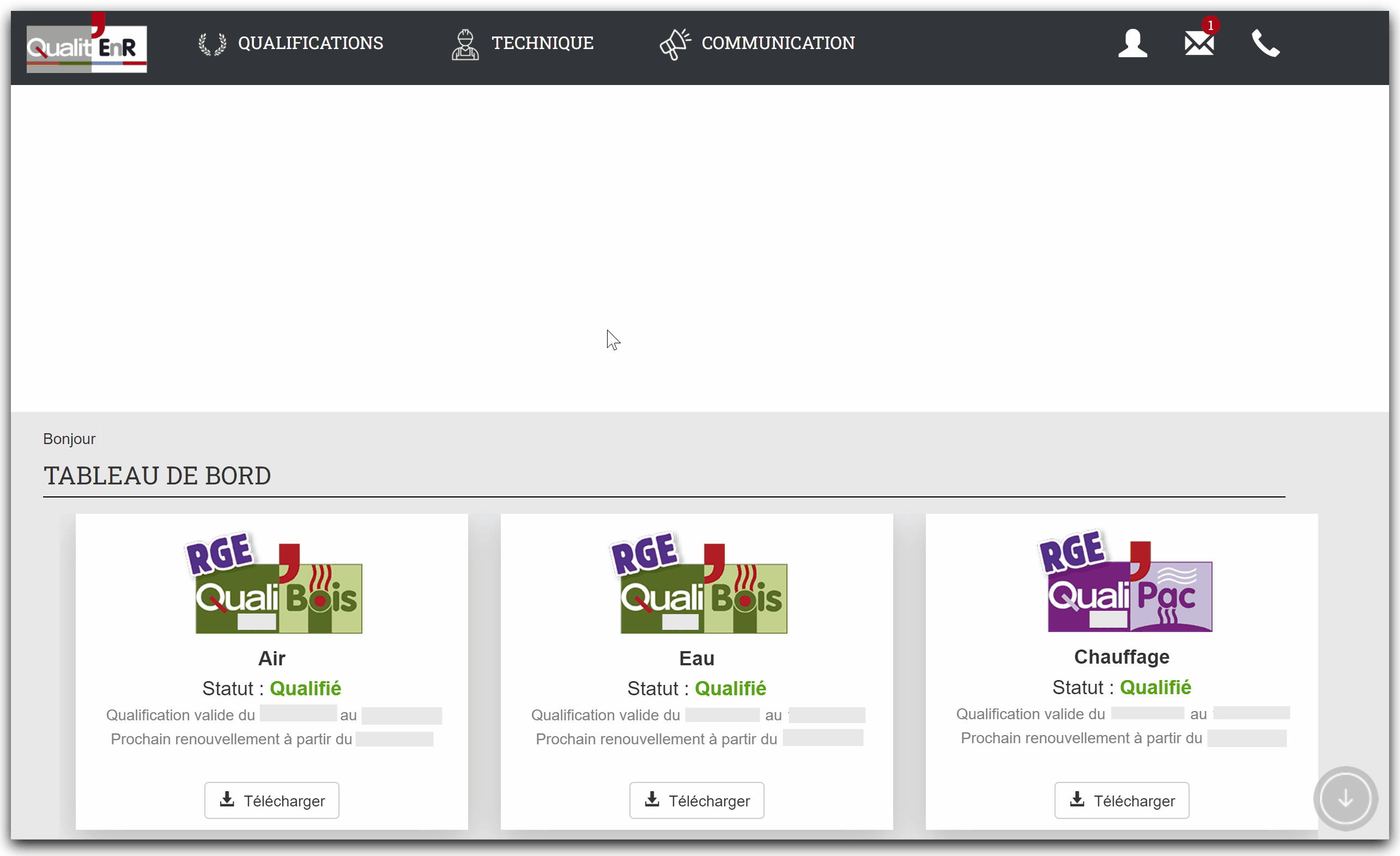Download the Chauffage qualification certificate
Image resolution: width=1400 pixels, height=856 pixels.
pyautogui.click(x=1122, y=800)
